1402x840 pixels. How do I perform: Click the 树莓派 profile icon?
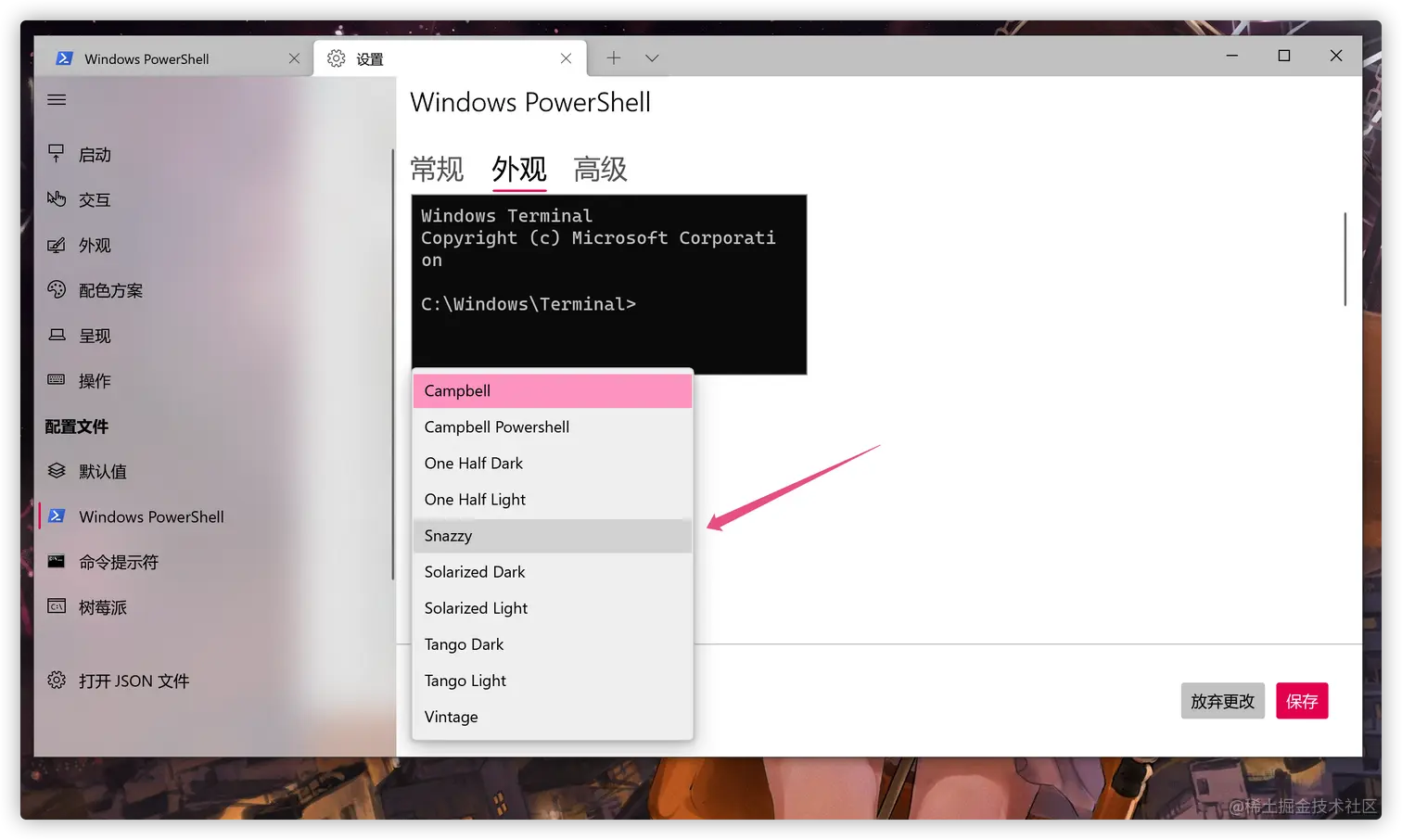57,606
